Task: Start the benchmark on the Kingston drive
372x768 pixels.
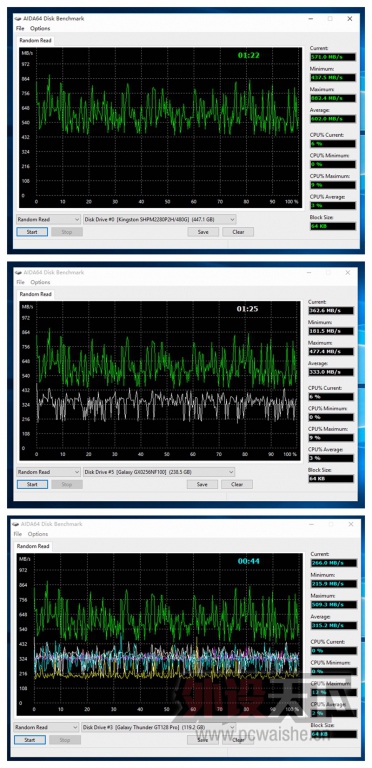Action: click(x=32, y=232)
